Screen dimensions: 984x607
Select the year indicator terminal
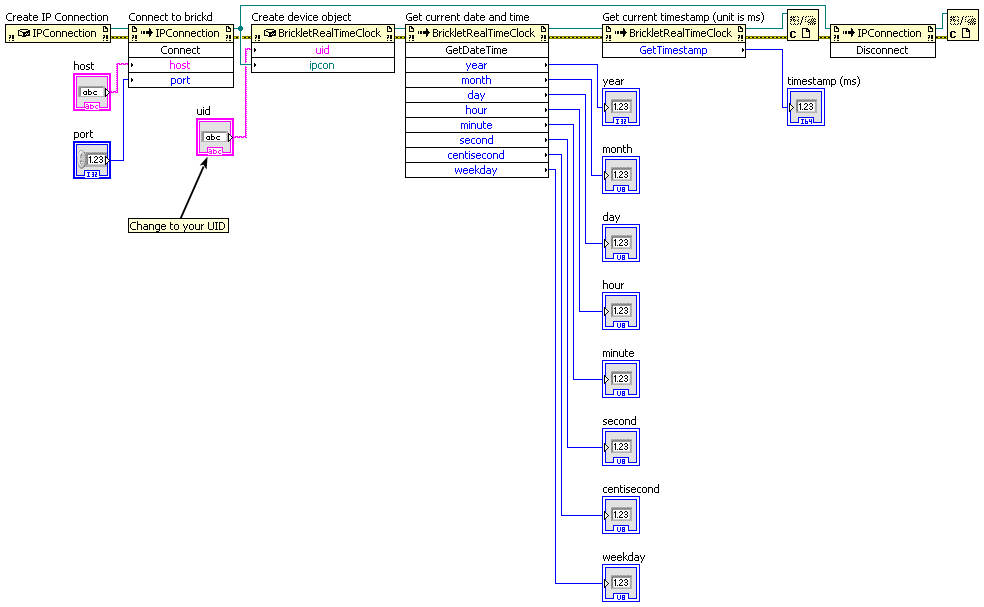[620, 107]
